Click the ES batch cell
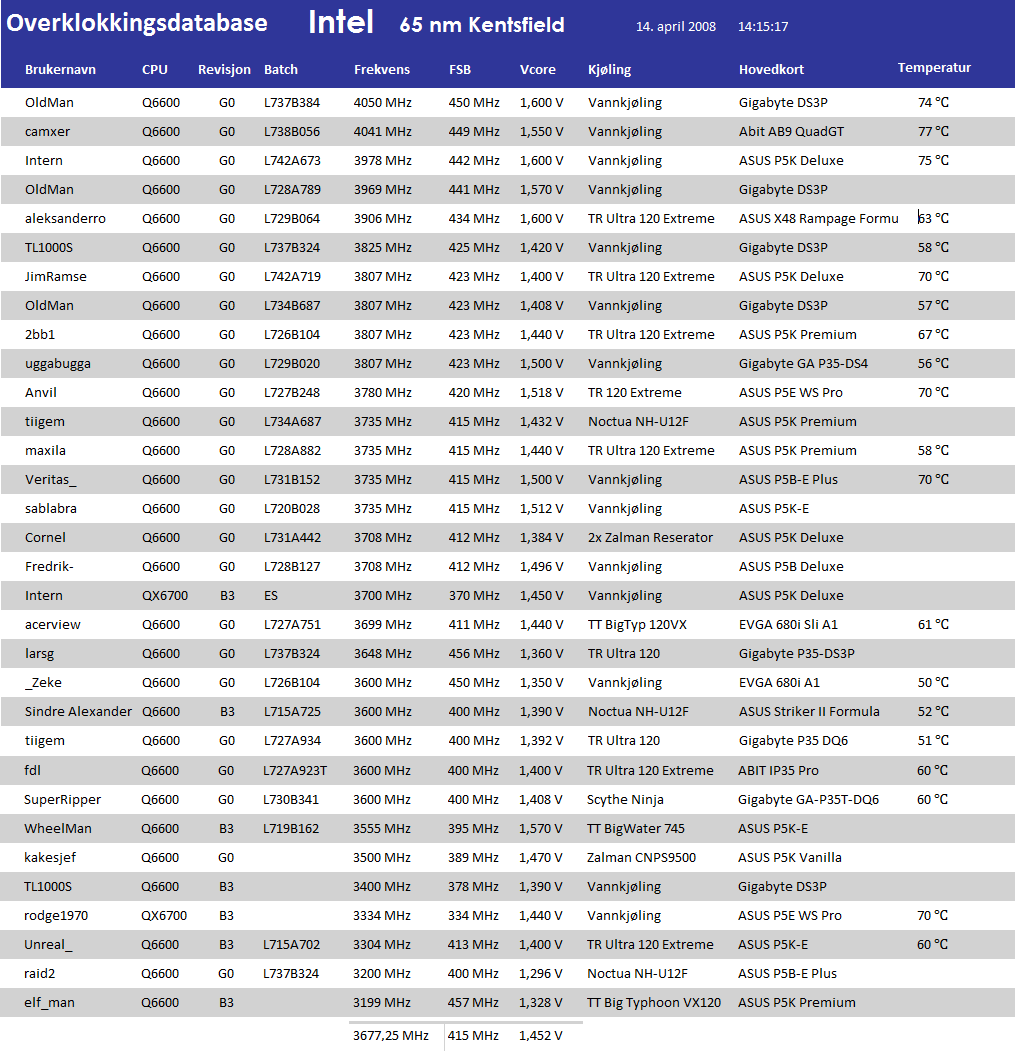 271,596
